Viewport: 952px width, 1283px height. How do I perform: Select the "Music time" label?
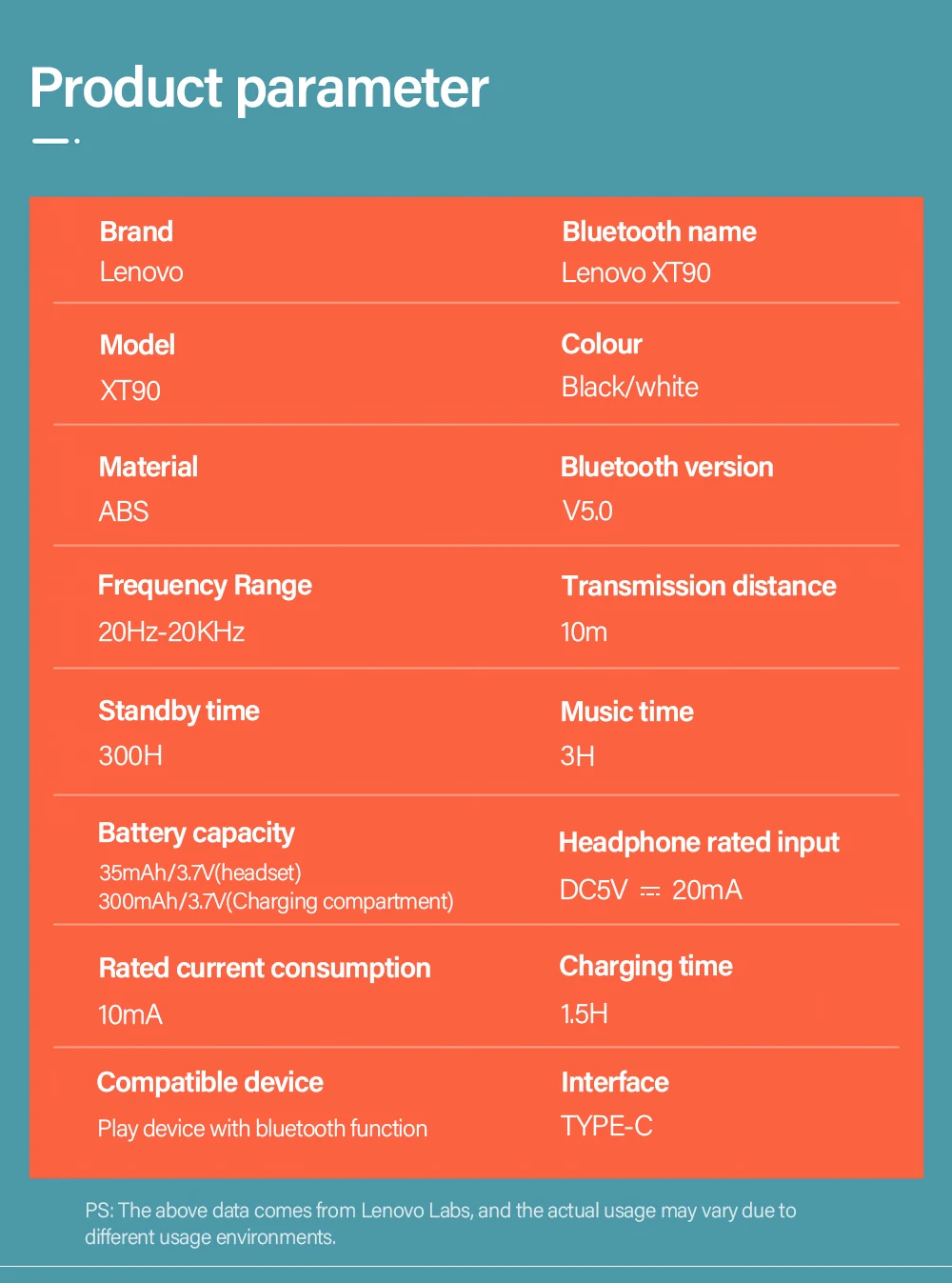[x=626, y=712]
